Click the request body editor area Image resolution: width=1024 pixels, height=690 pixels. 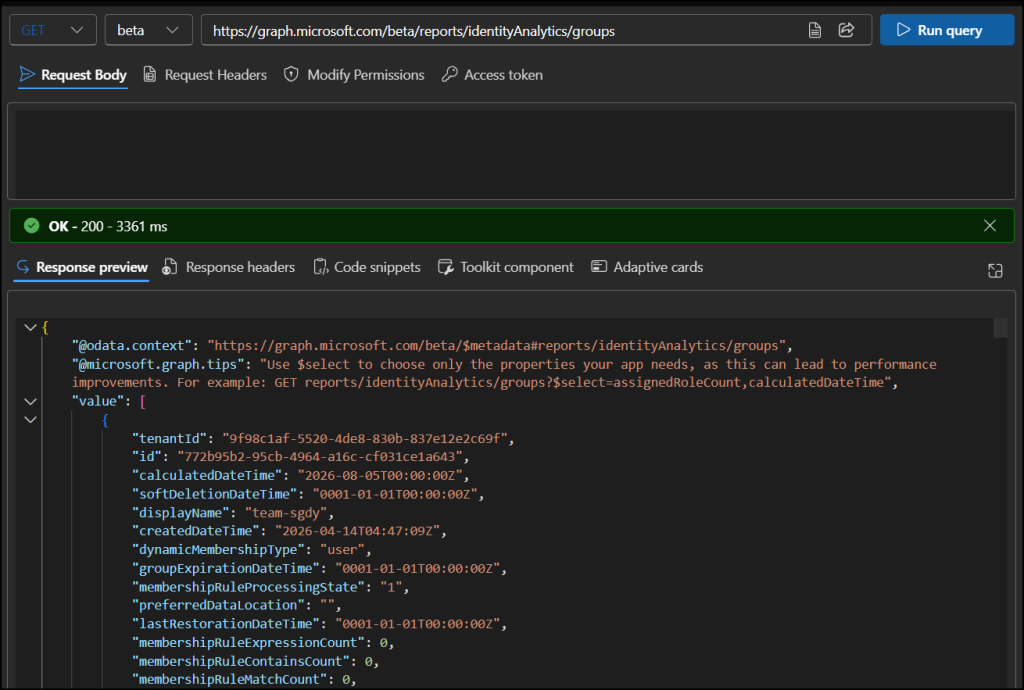coord(511,153)
